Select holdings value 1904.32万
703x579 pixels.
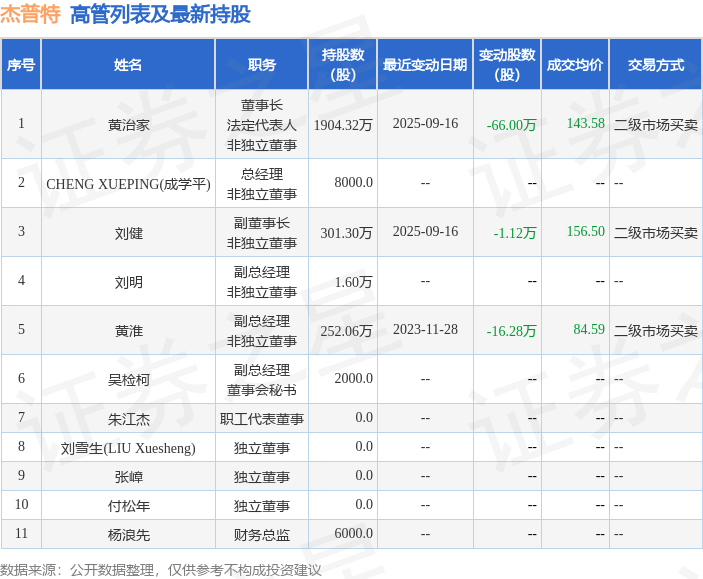point(343,125)
